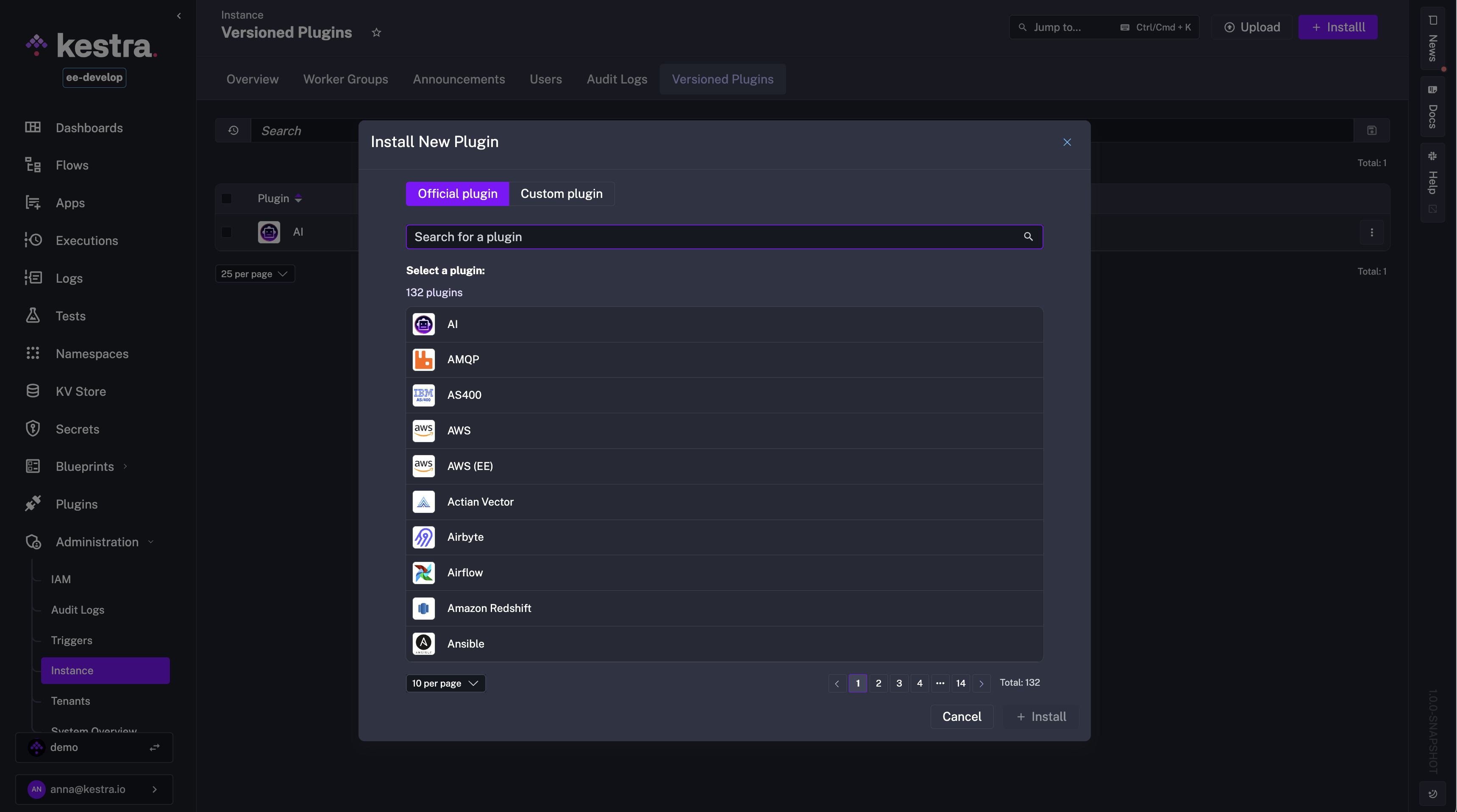Switch to Custom plugin option
This screenshot has width=1457, height=812.
(561, 194)
